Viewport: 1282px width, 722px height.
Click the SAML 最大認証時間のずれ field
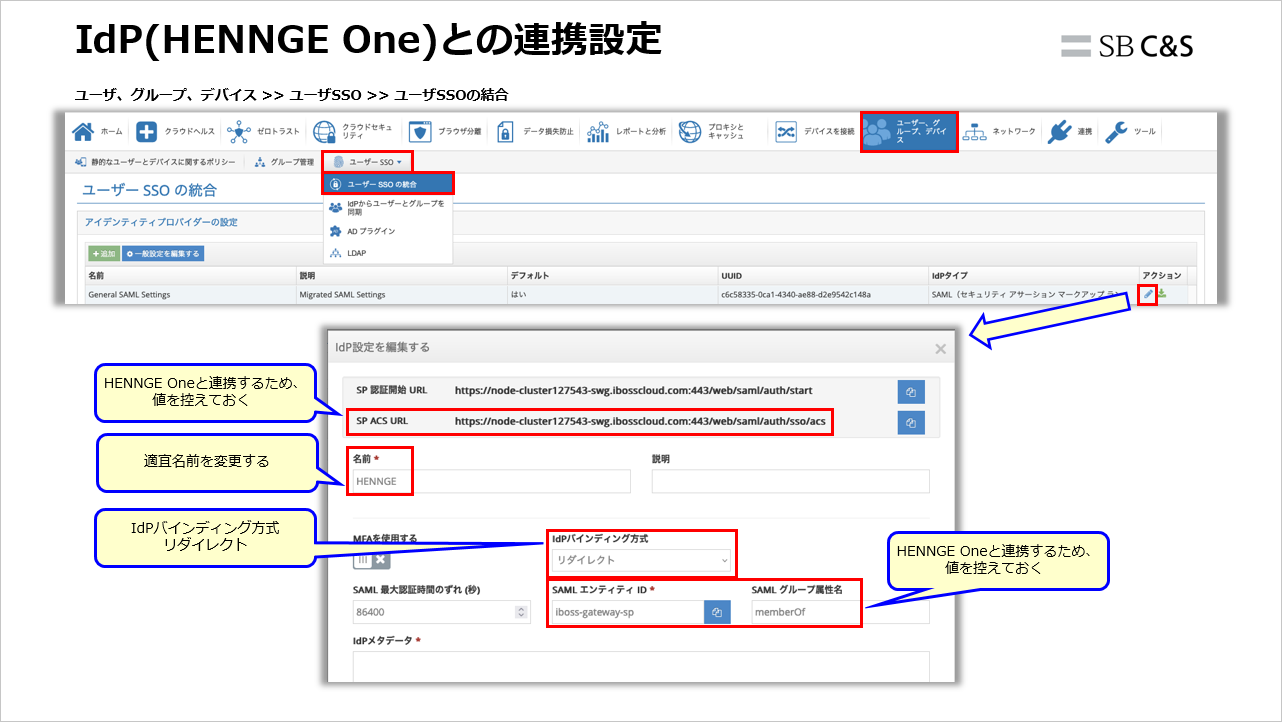(440, 612)
